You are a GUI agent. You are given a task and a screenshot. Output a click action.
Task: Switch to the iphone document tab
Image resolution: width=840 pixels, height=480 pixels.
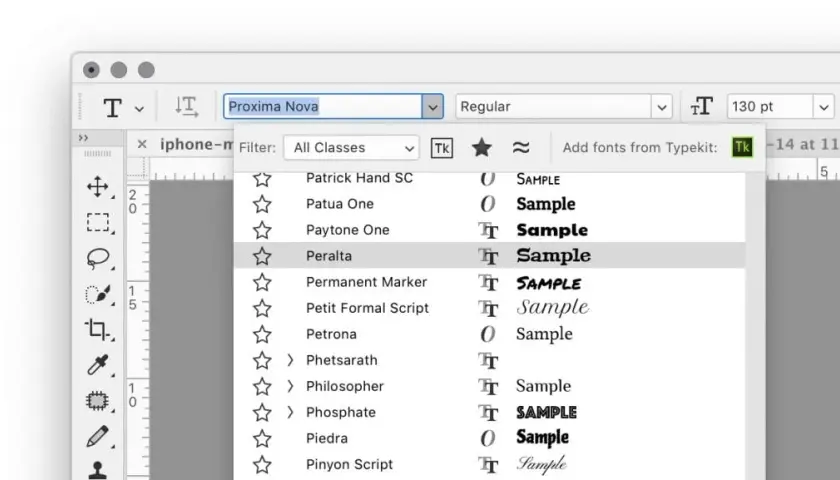[x=197, y=144]
